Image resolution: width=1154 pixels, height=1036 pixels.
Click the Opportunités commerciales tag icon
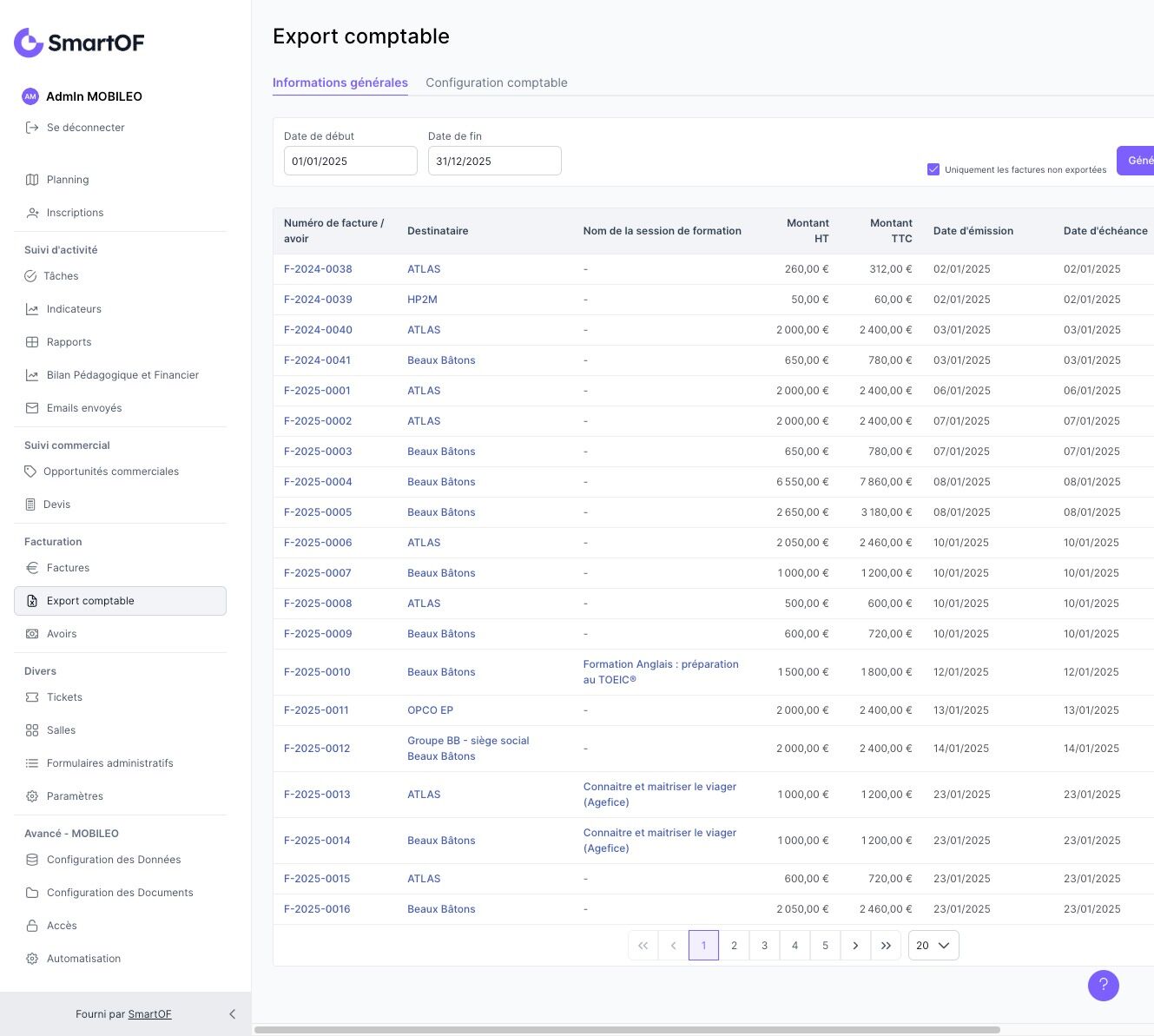click(30, 472)
